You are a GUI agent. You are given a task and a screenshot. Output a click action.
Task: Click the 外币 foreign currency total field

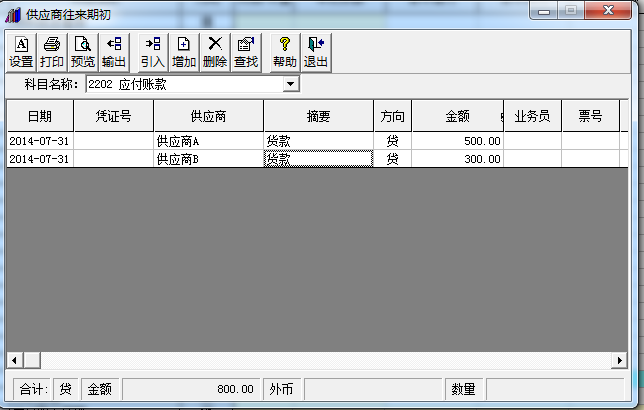pyautogui.click(x=373, y=389)
